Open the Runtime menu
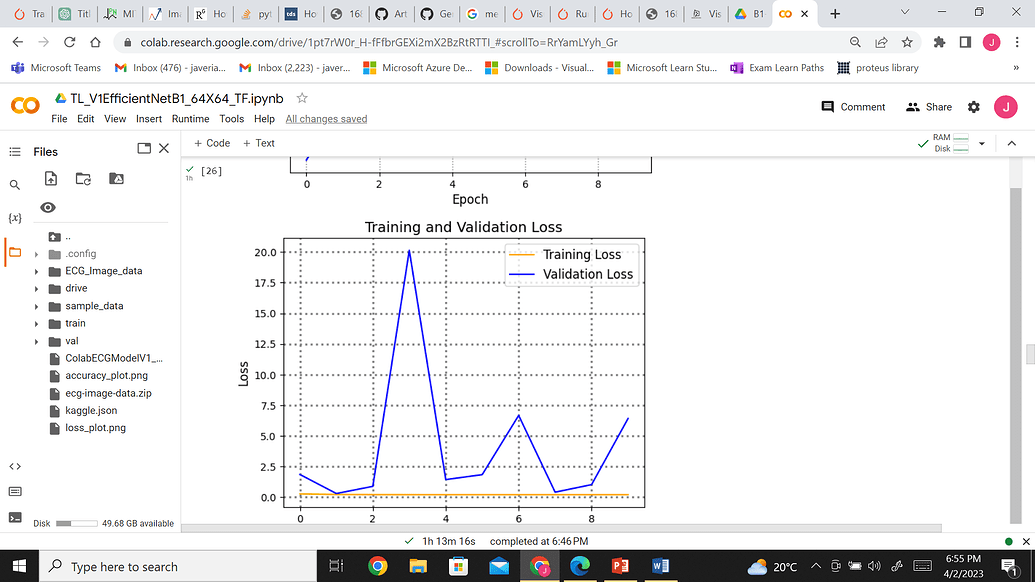This screenshot has height=582, width=1035. tap(190, 119)
